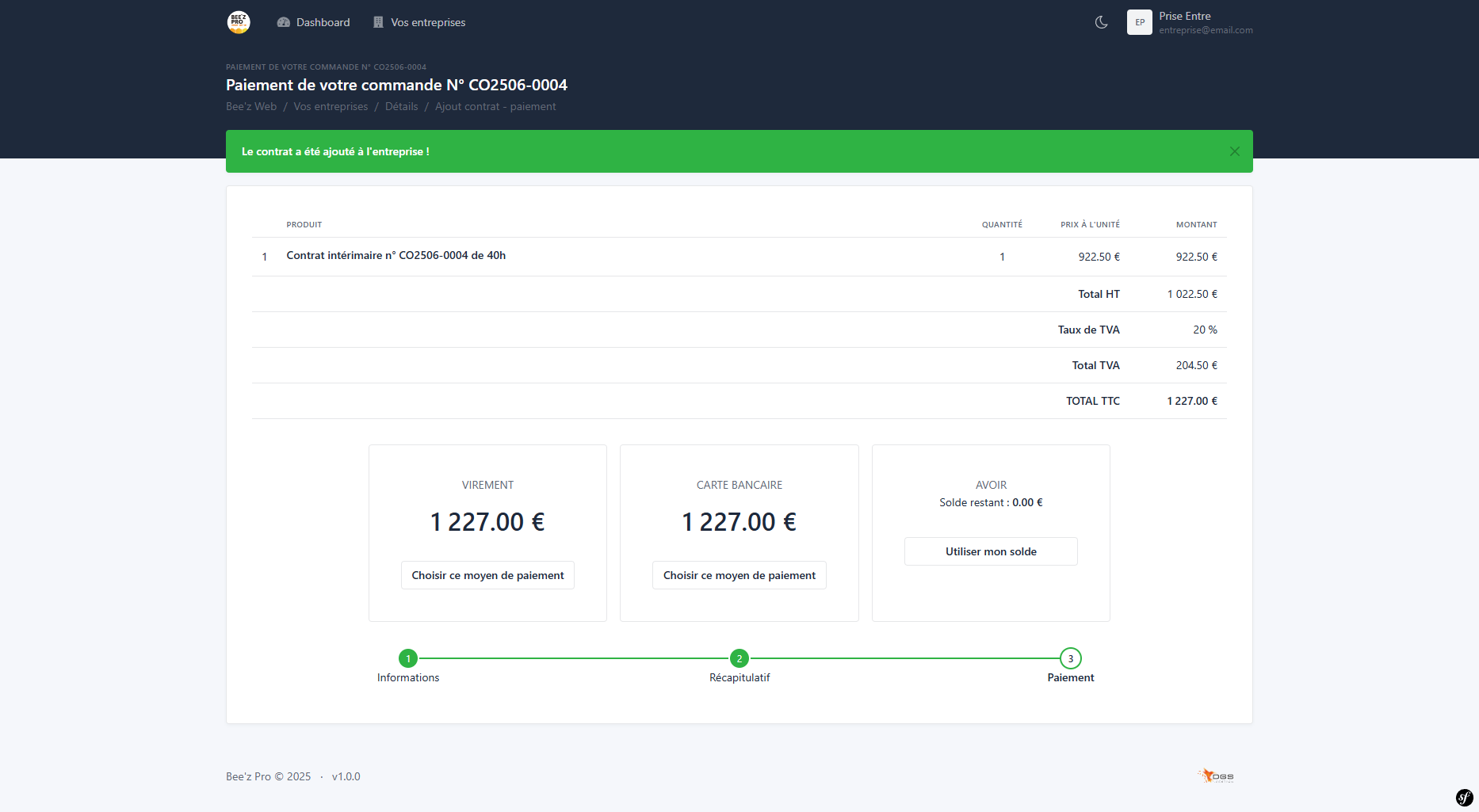Go back to step 2 Récapitulatif
Viewport: 1479px width, 812px height.
pos(739,658)
